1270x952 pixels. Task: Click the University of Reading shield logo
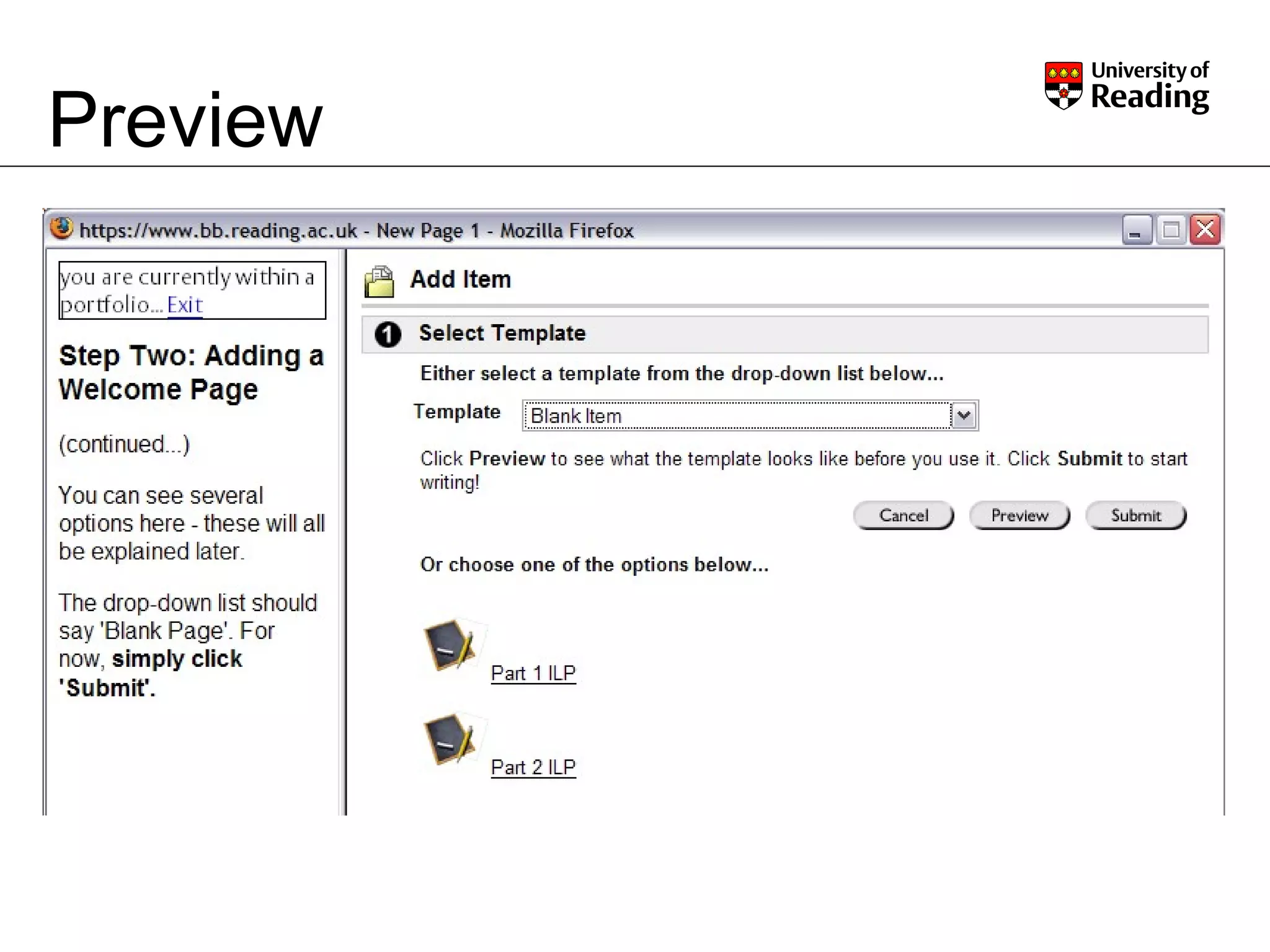1063,86
